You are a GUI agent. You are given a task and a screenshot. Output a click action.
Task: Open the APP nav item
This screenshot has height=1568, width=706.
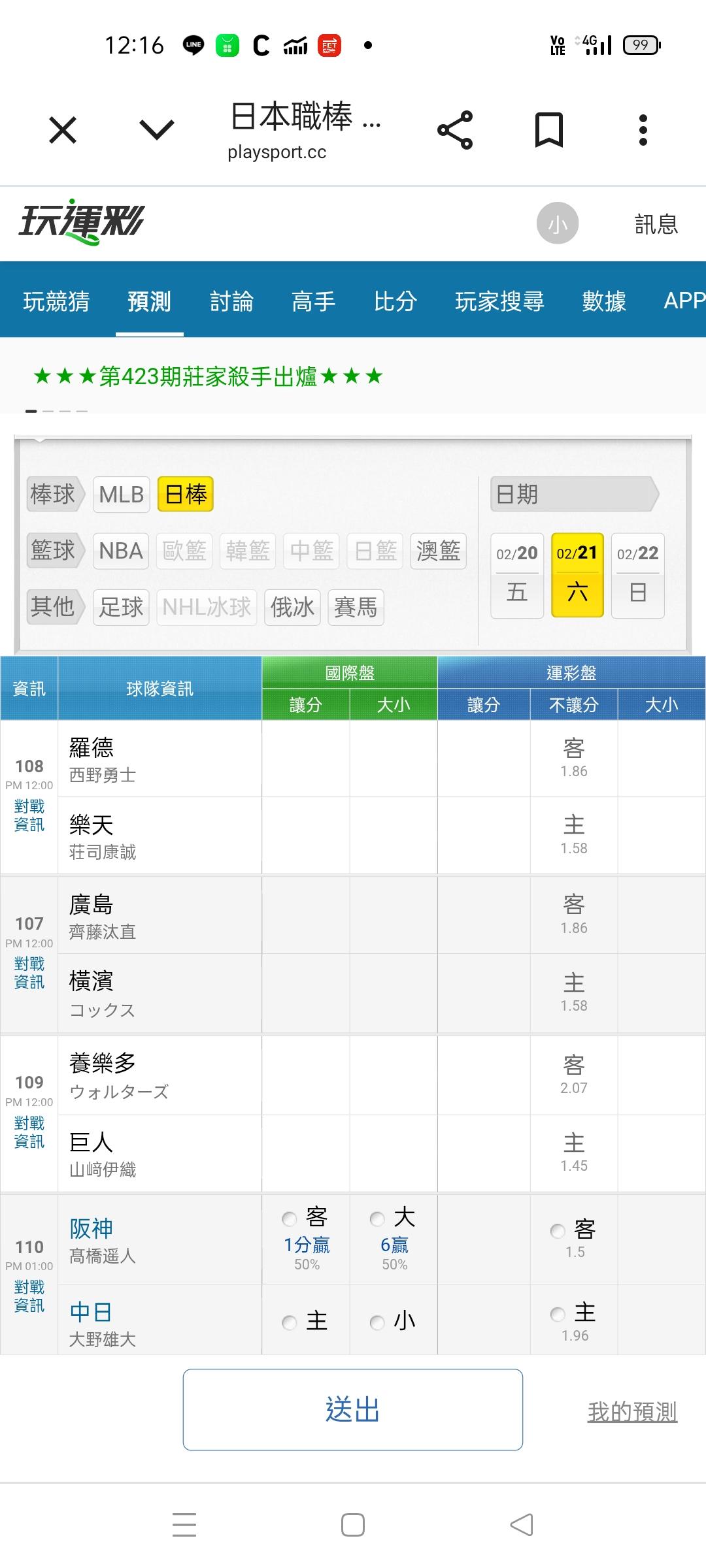(684, 301)
